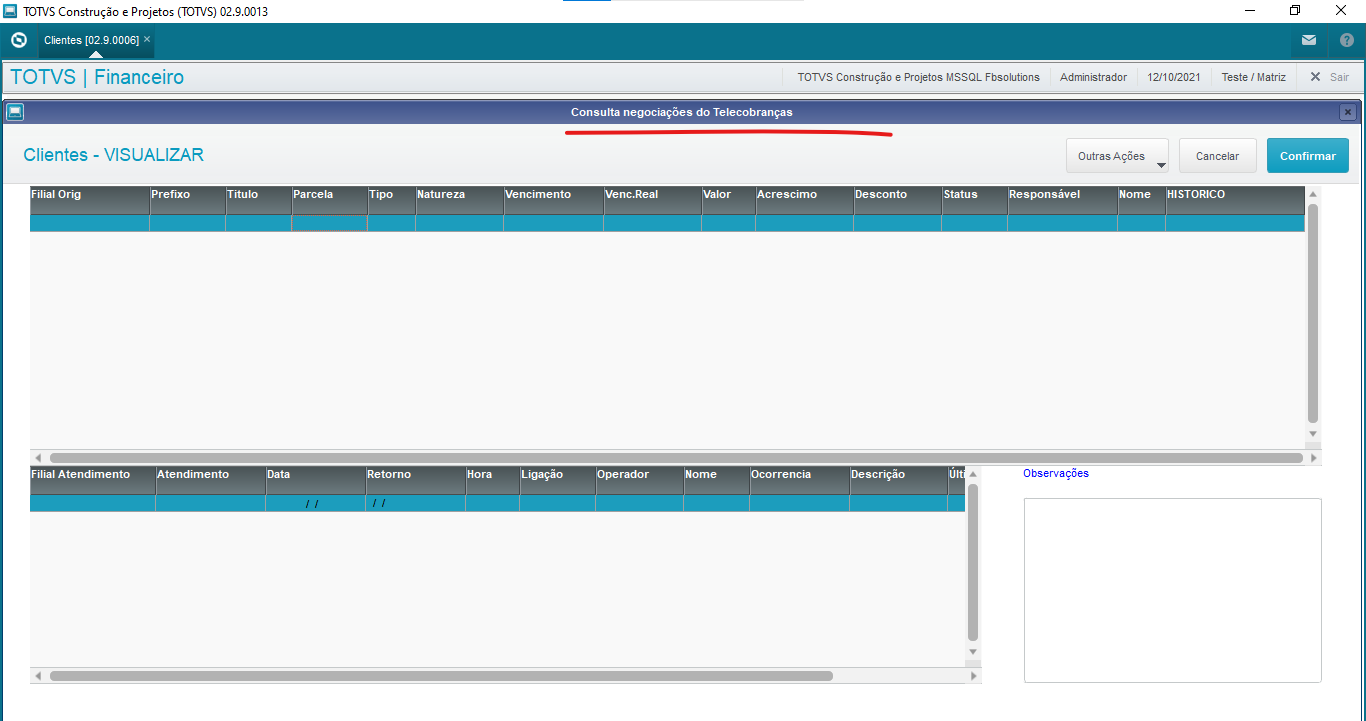Image resolution: width=1366 pixels, height=721 pixels.
Task: Click the Tipo column header
Action: click(391, 200)
